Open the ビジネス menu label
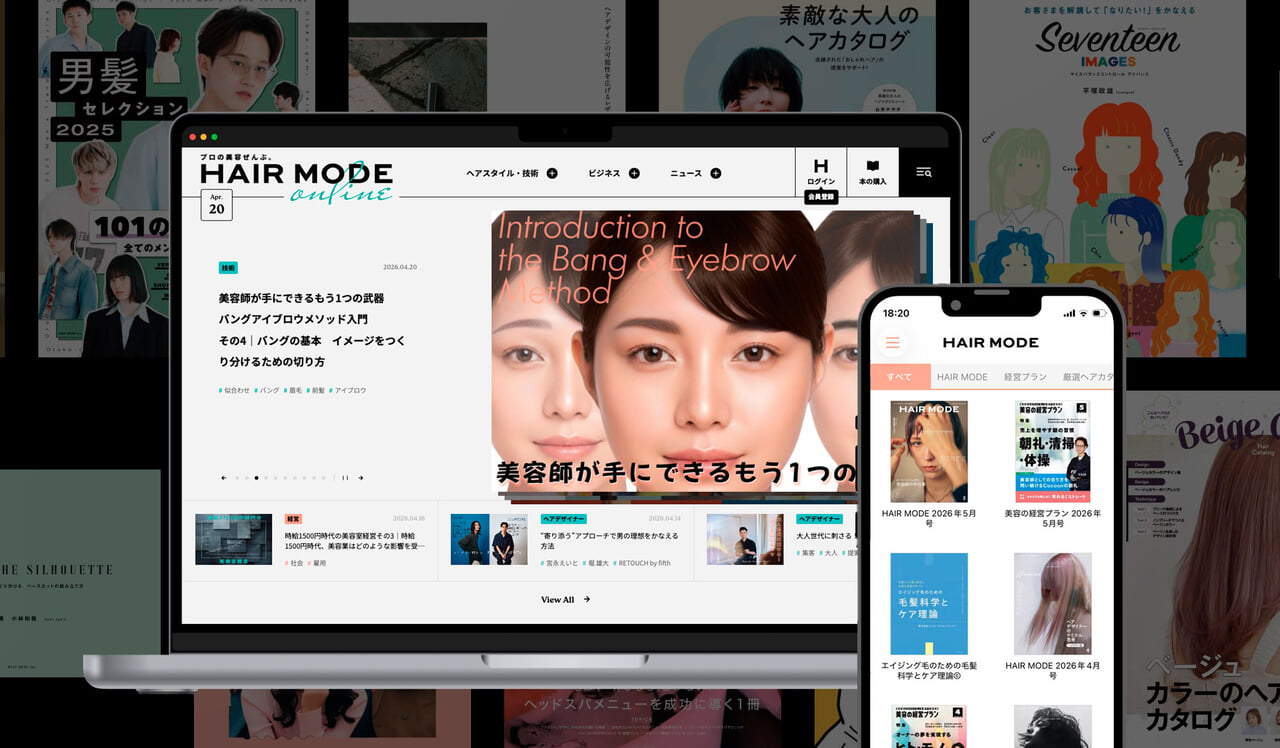This screenshot has width=1280, height=748. point(604,173)
